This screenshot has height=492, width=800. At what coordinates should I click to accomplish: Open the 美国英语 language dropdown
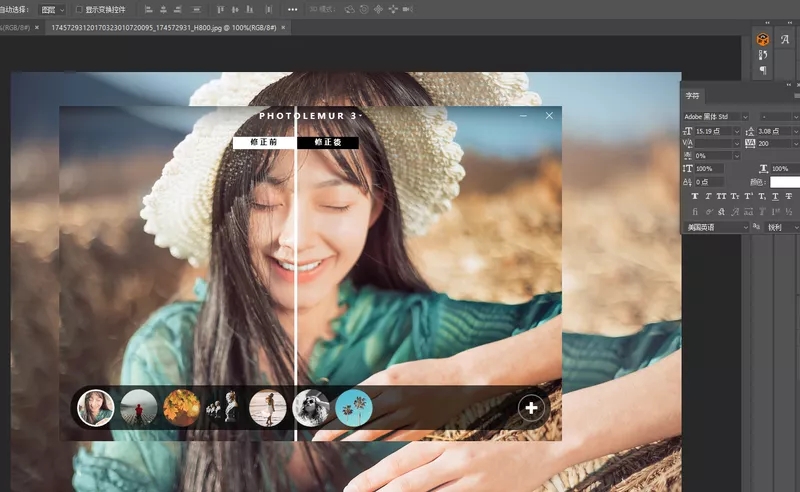point(716,227)
